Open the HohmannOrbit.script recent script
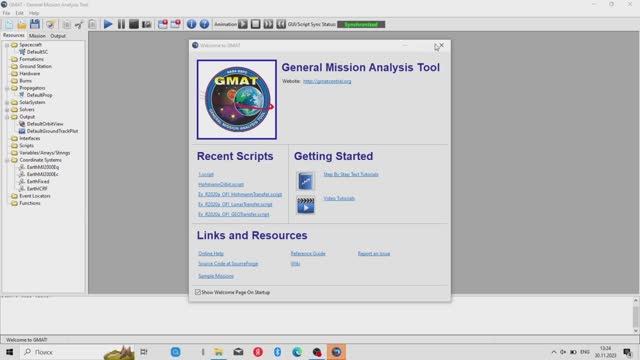Image resolution: width=640 pixels, height=360 pixels. tap(221, 184)
